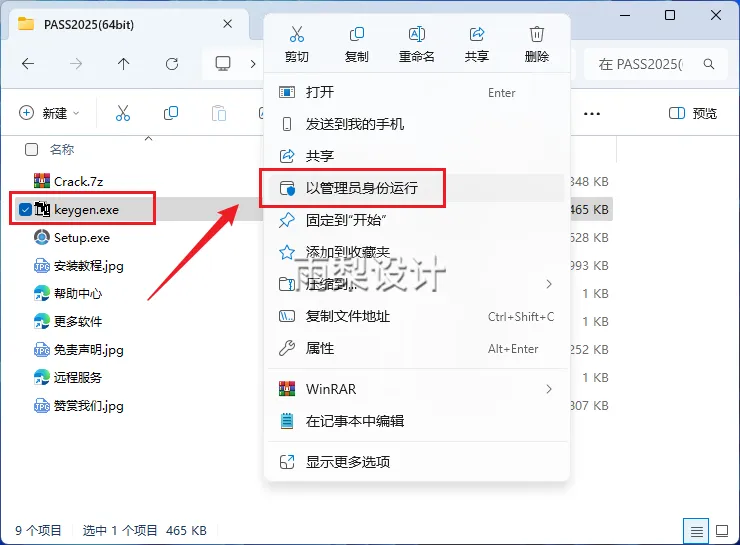Select the 更多软件 shortcut
Image resolution: width=740 pixels, height=545 pixels.
78,322
